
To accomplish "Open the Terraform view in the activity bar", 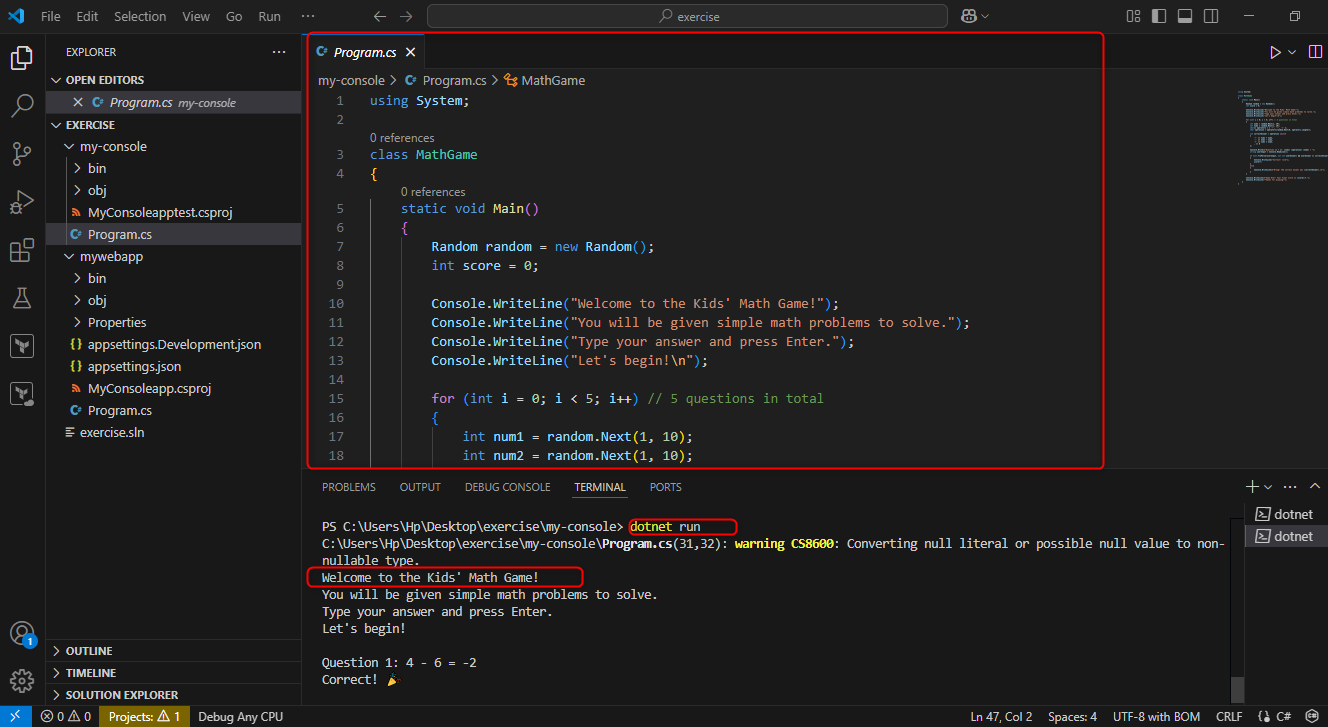I will click(22, 346).
